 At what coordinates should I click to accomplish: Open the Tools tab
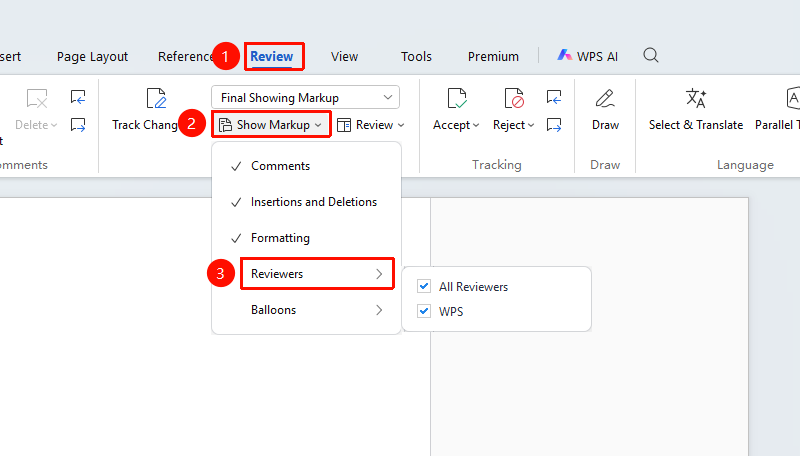[416, 56]
